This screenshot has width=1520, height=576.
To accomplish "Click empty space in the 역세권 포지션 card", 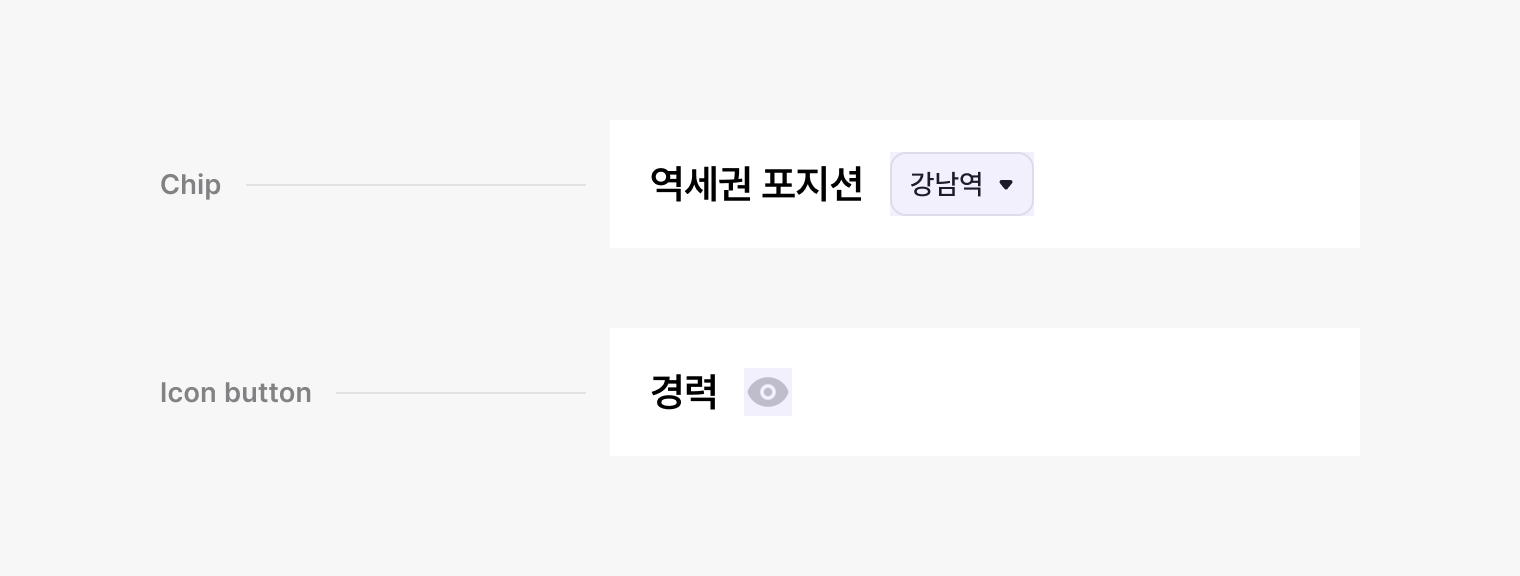I will (x=1200, y=184).
